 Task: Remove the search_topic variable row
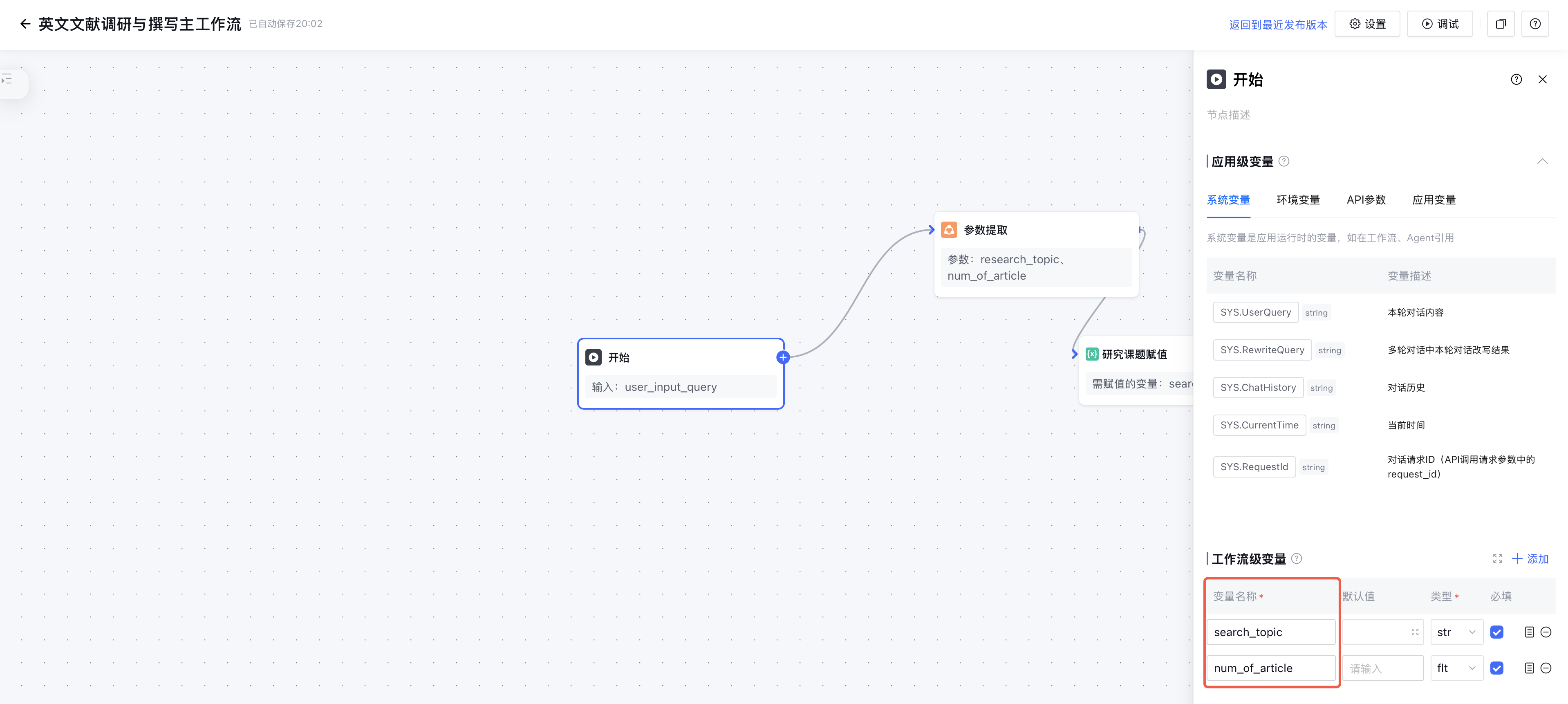[x=1546, y=632]
